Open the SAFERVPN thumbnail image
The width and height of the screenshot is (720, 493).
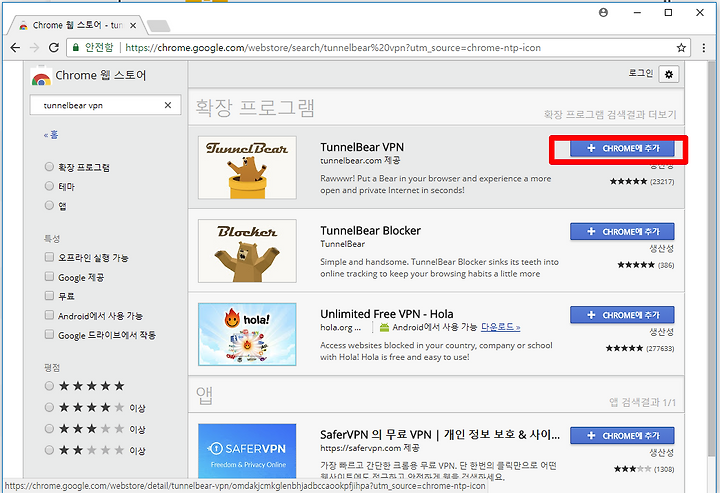pos(247,452)
